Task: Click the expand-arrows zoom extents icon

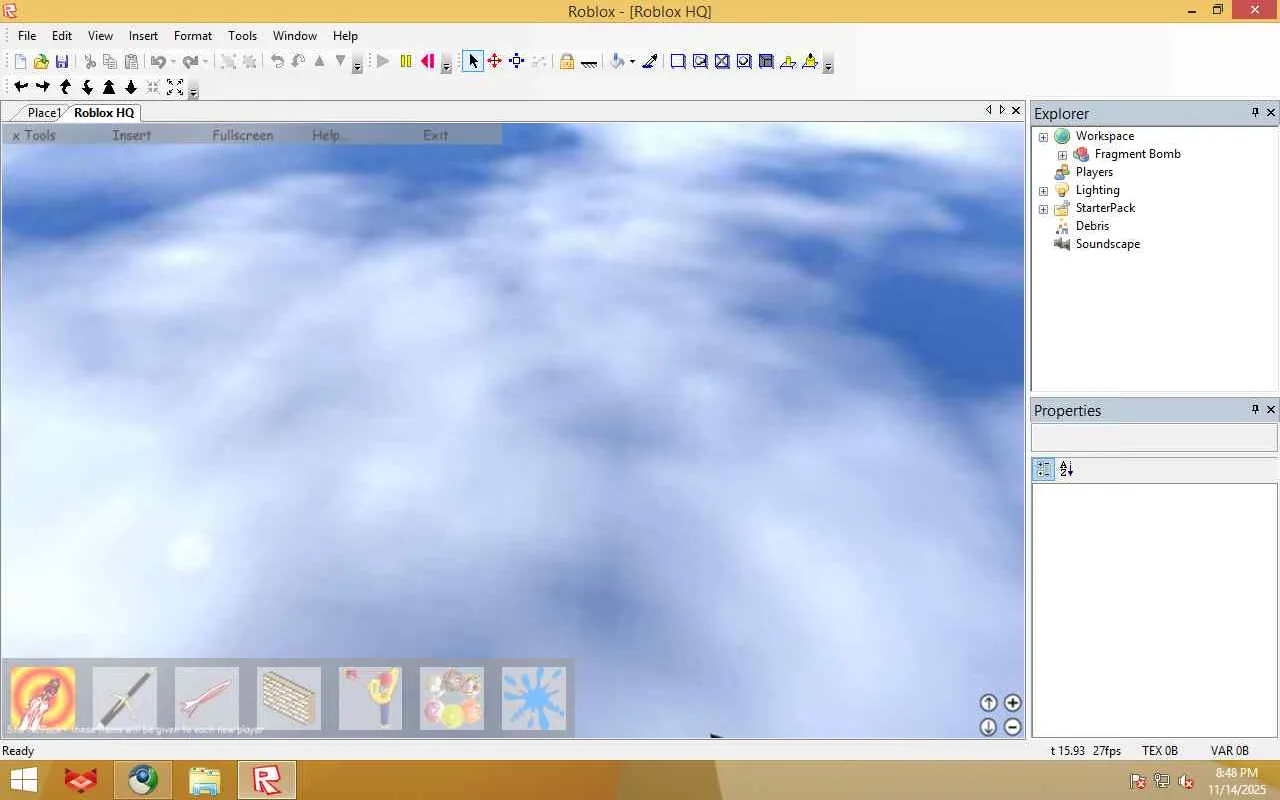Action: tap(175, 88)
